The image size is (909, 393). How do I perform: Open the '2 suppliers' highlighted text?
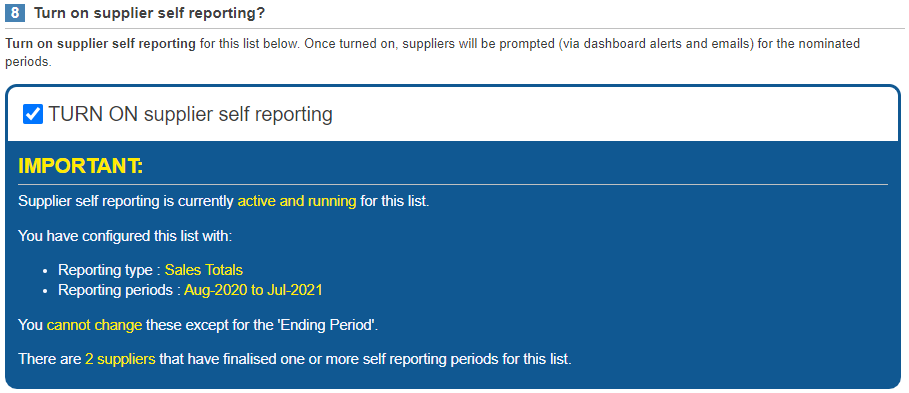120,359
